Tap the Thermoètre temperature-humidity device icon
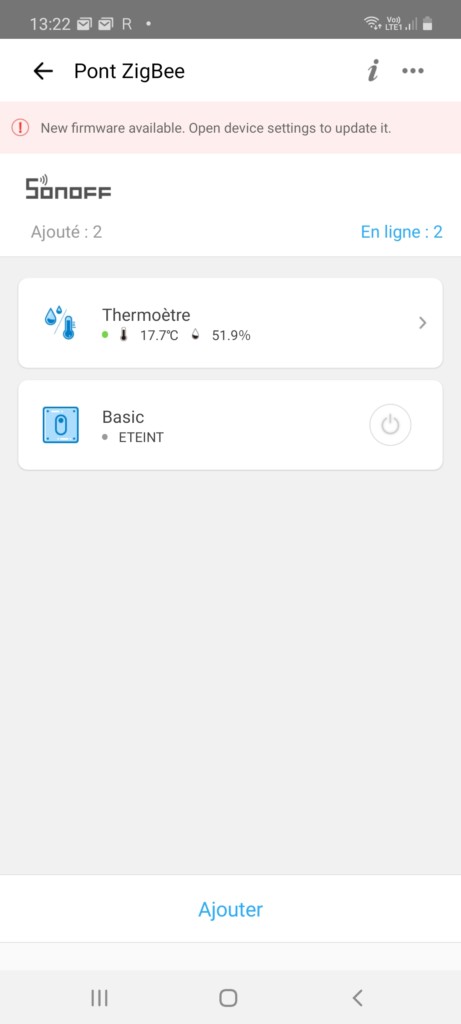The width and height of the screenshot is (461, 1024). [60, 323]
